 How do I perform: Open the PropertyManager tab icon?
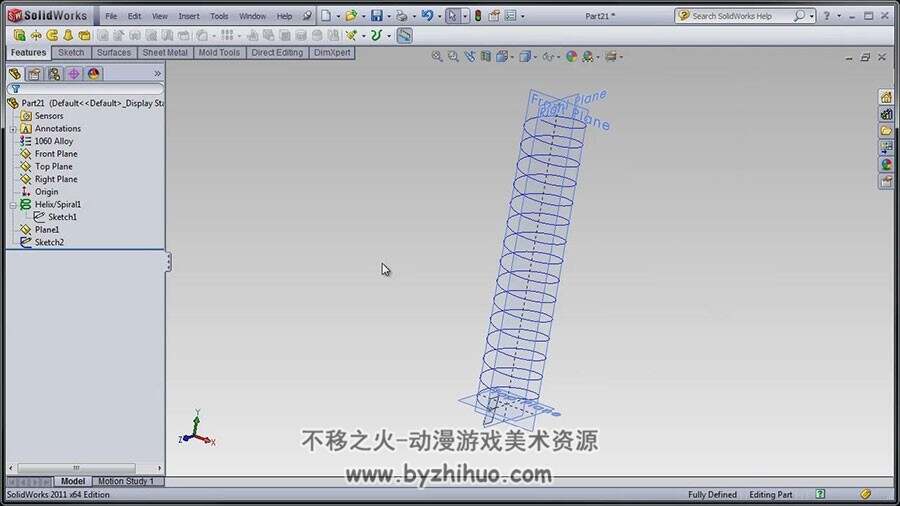(x=34, y=74)
